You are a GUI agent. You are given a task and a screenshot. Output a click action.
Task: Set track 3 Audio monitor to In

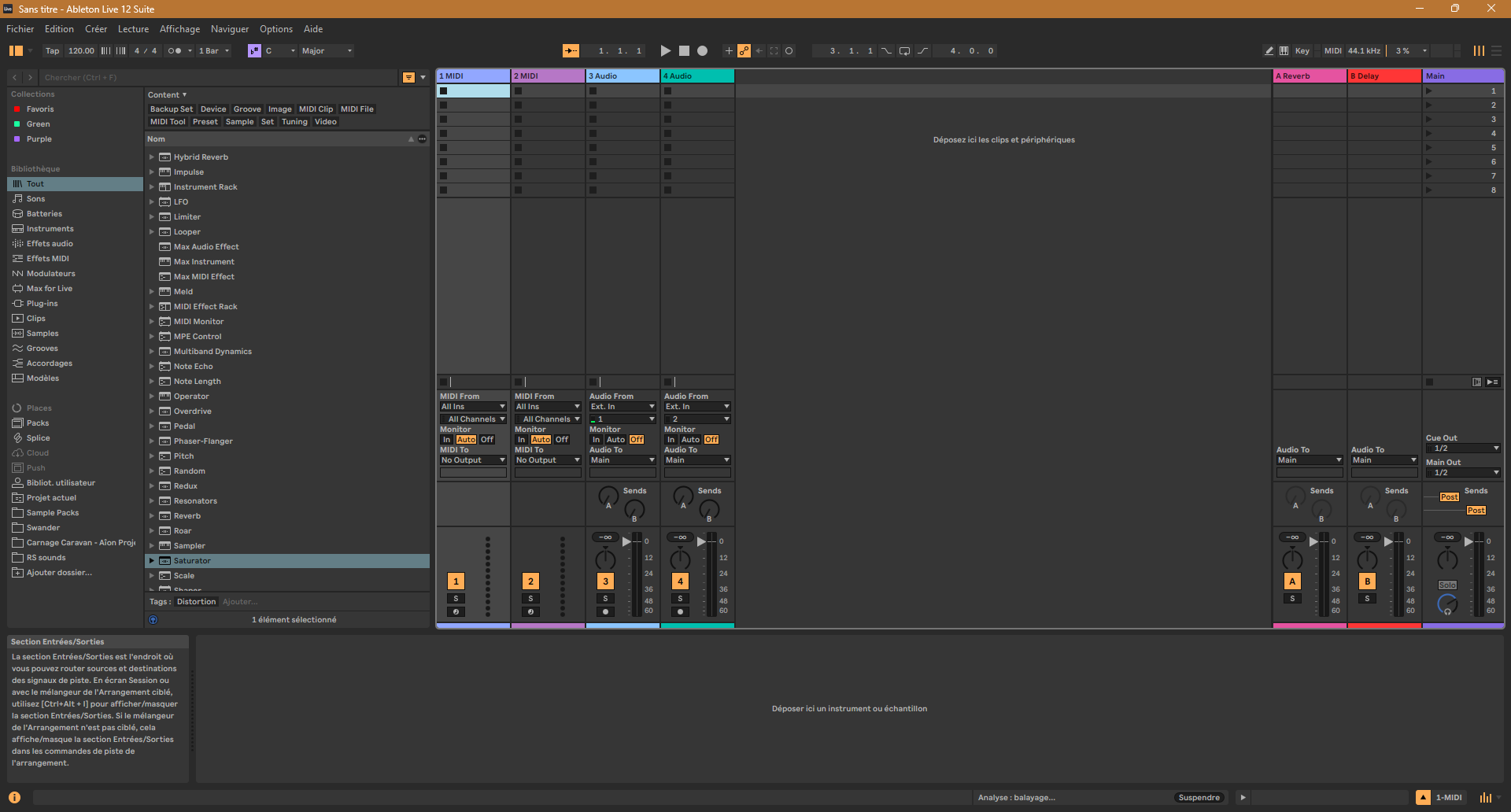tap(596, 440)
